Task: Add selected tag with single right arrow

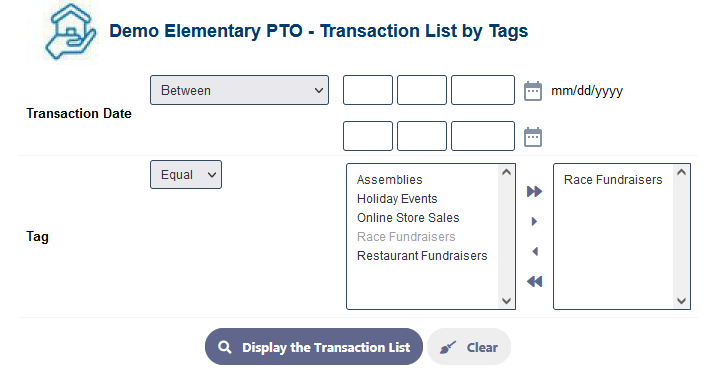Action: tap(534, 221)
